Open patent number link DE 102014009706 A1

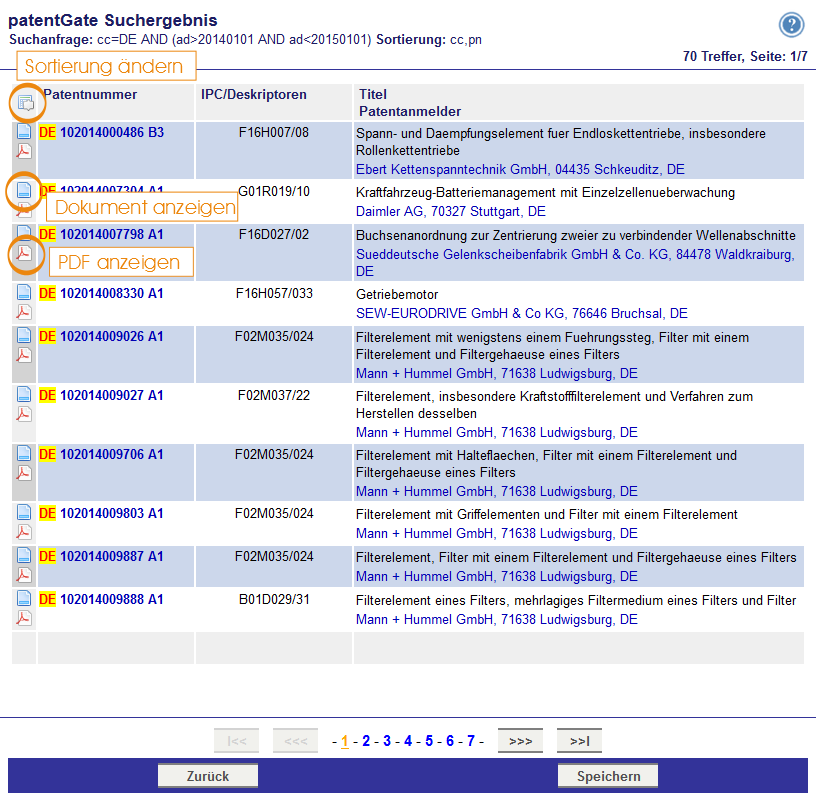101,454
